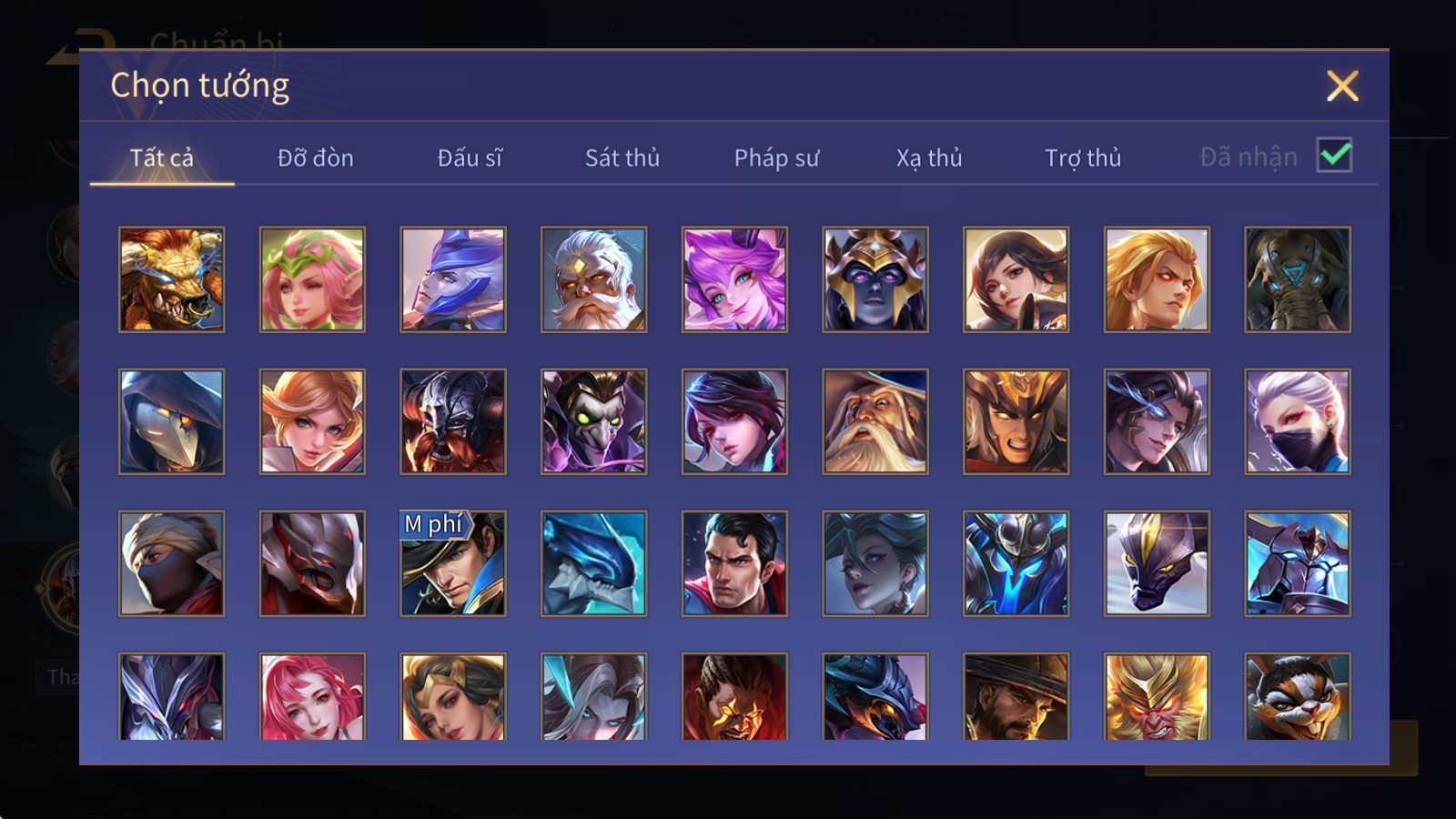Image resolution: width=1456 pixels, height=819 pixels.
Task: Select the blue shark creature hero
Action: pyautogui.click(x=594, y=563)
